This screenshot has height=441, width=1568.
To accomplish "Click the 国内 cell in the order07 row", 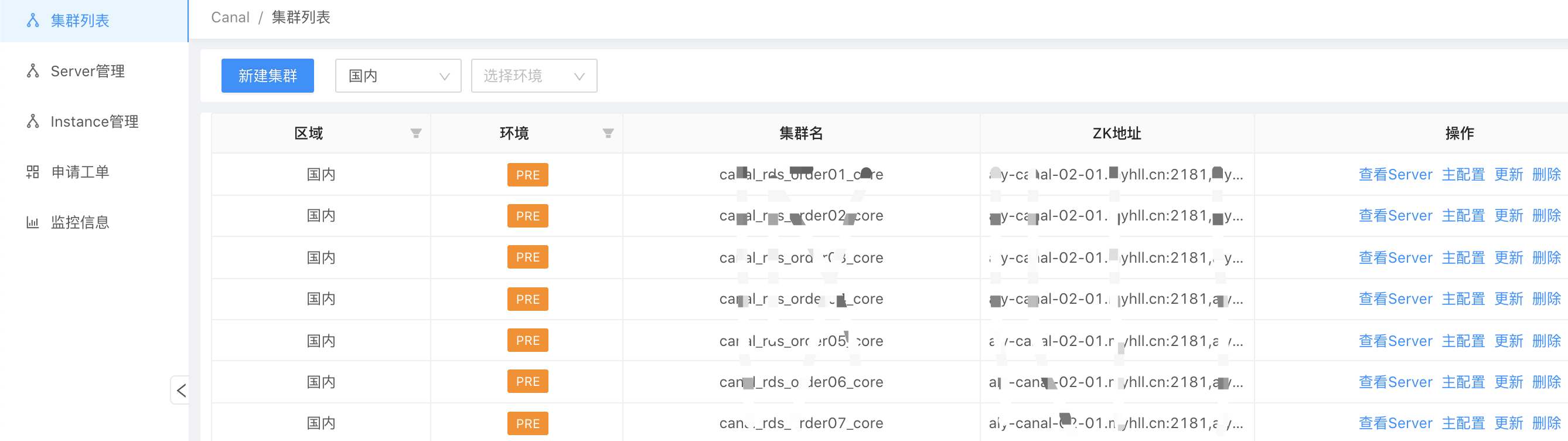I will (x=321, y=423).
